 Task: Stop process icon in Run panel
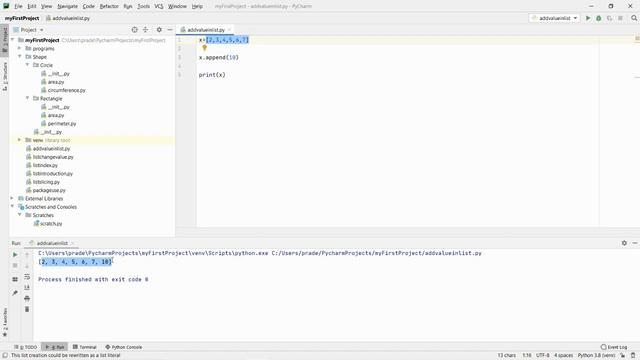[x=15, y=265]
